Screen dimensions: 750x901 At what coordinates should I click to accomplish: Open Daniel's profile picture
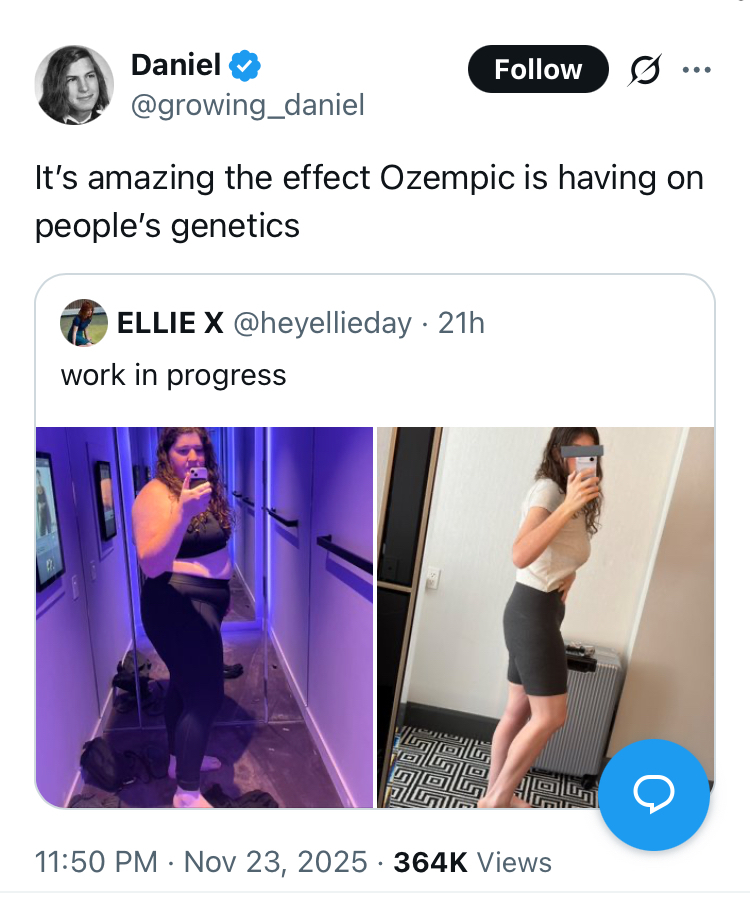coord(74,84)
